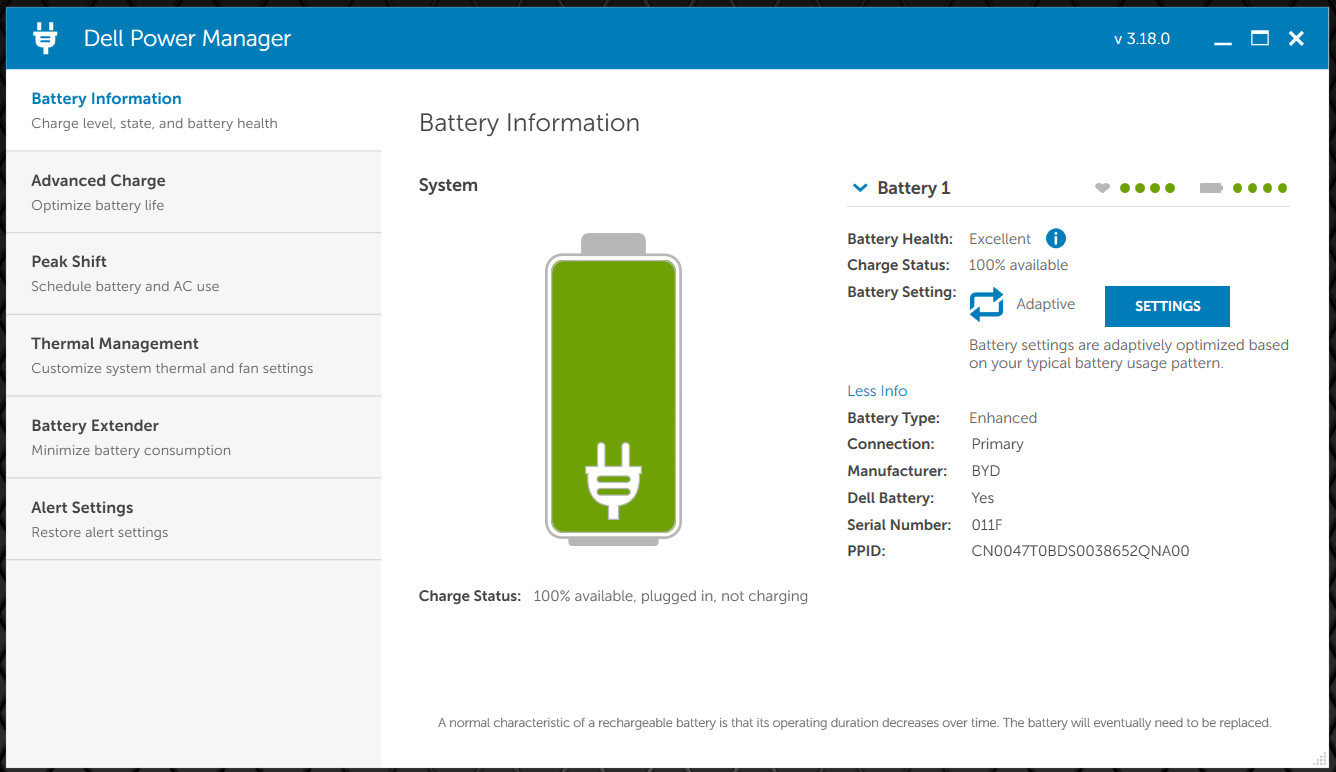The height and width of the screenshot is (772, 1336).
Task: Click the PPID value text
Action: click(1080, 551)
